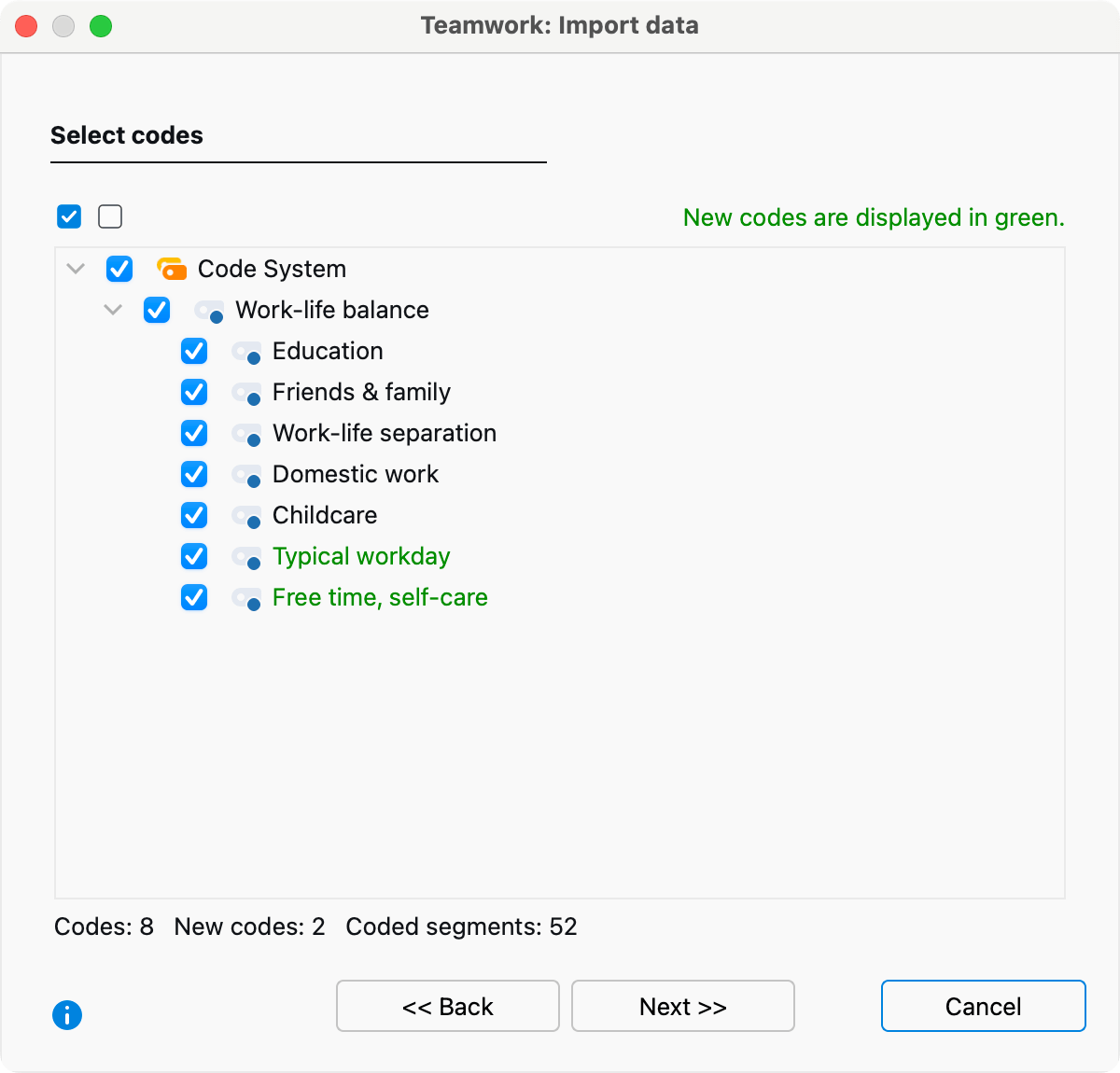This screenshot has width=1120, height=1073.
Task: Select the Free time, self-care label
Action: pyautogui.click(x=380, y=597)
